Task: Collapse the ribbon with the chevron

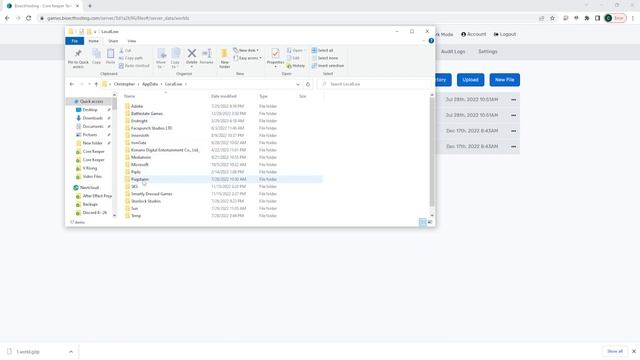Action: pyautogui.click(x=423, y=41)
